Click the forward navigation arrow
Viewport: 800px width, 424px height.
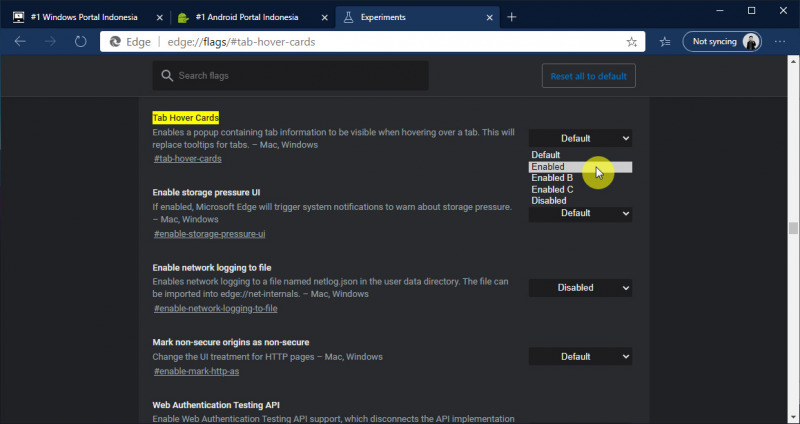click(50, 42)
